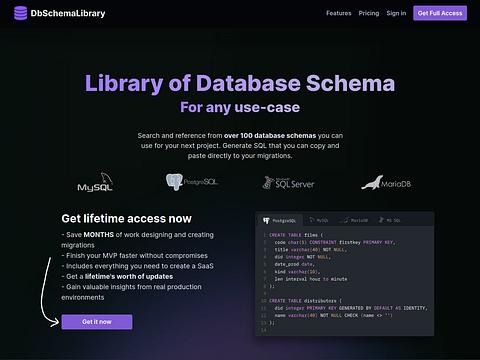This screenshot has height=360, width=480.
Task: Click the MySQL dolphin logo
Action: [x=95, y=182]
